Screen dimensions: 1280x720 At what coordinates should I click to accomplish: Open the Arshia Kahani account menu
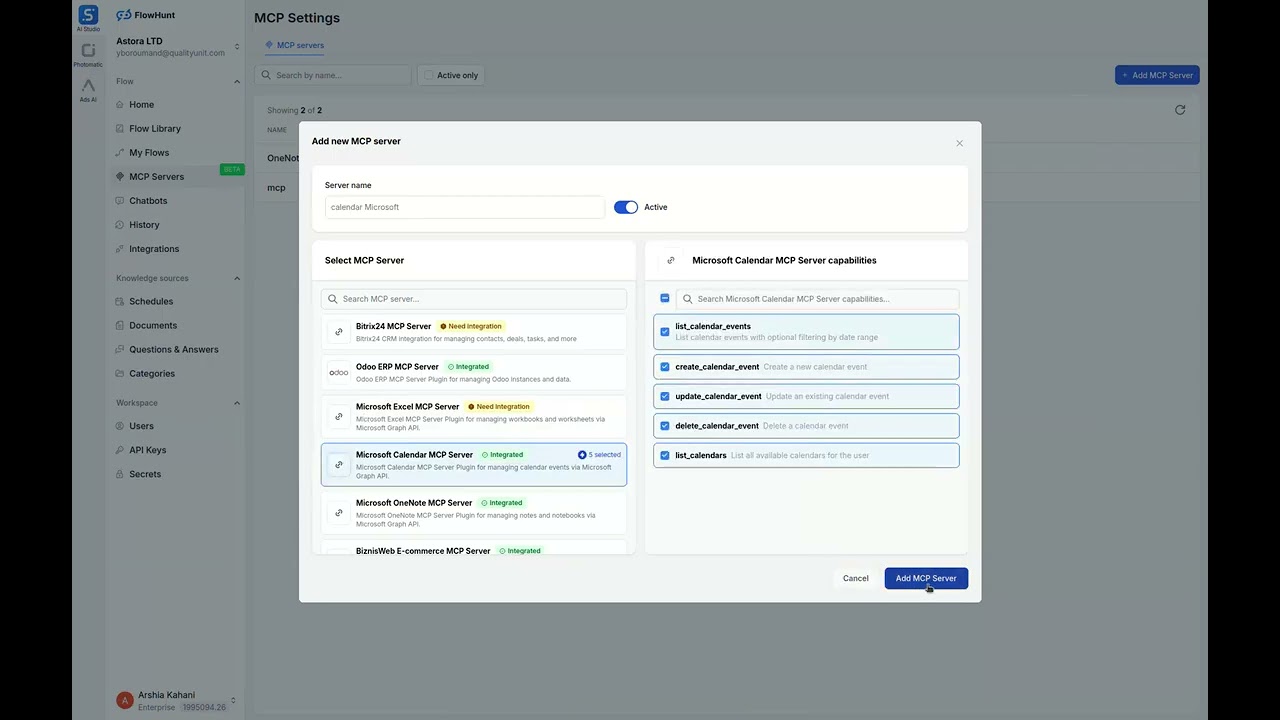point(176,701)
